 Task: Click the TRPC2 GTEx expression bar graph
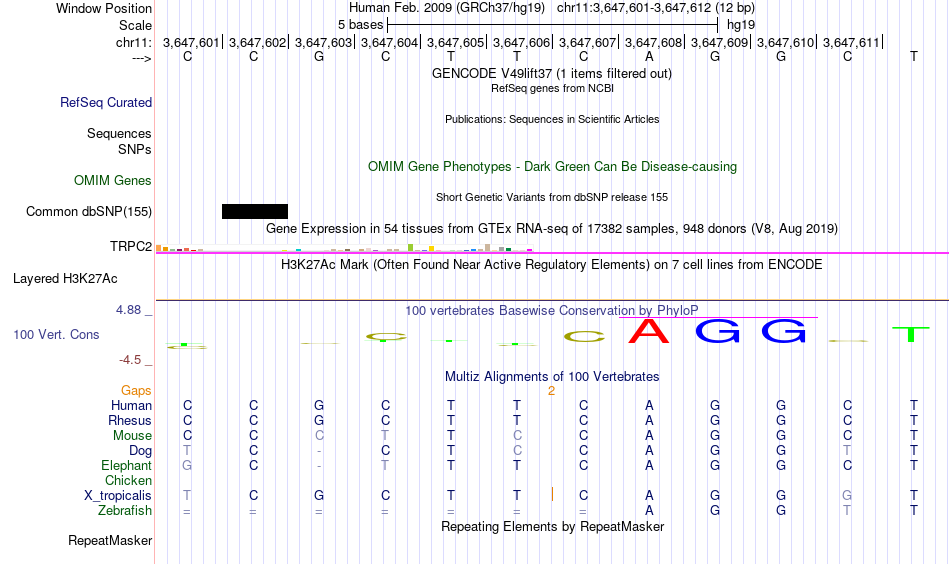[x=344, y=248]
